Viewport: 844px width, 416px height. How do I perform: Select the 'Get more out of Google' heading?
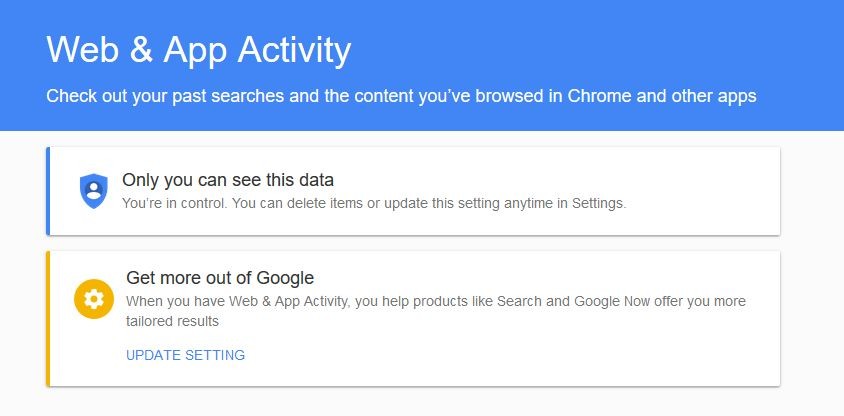[x=220, y=278]
